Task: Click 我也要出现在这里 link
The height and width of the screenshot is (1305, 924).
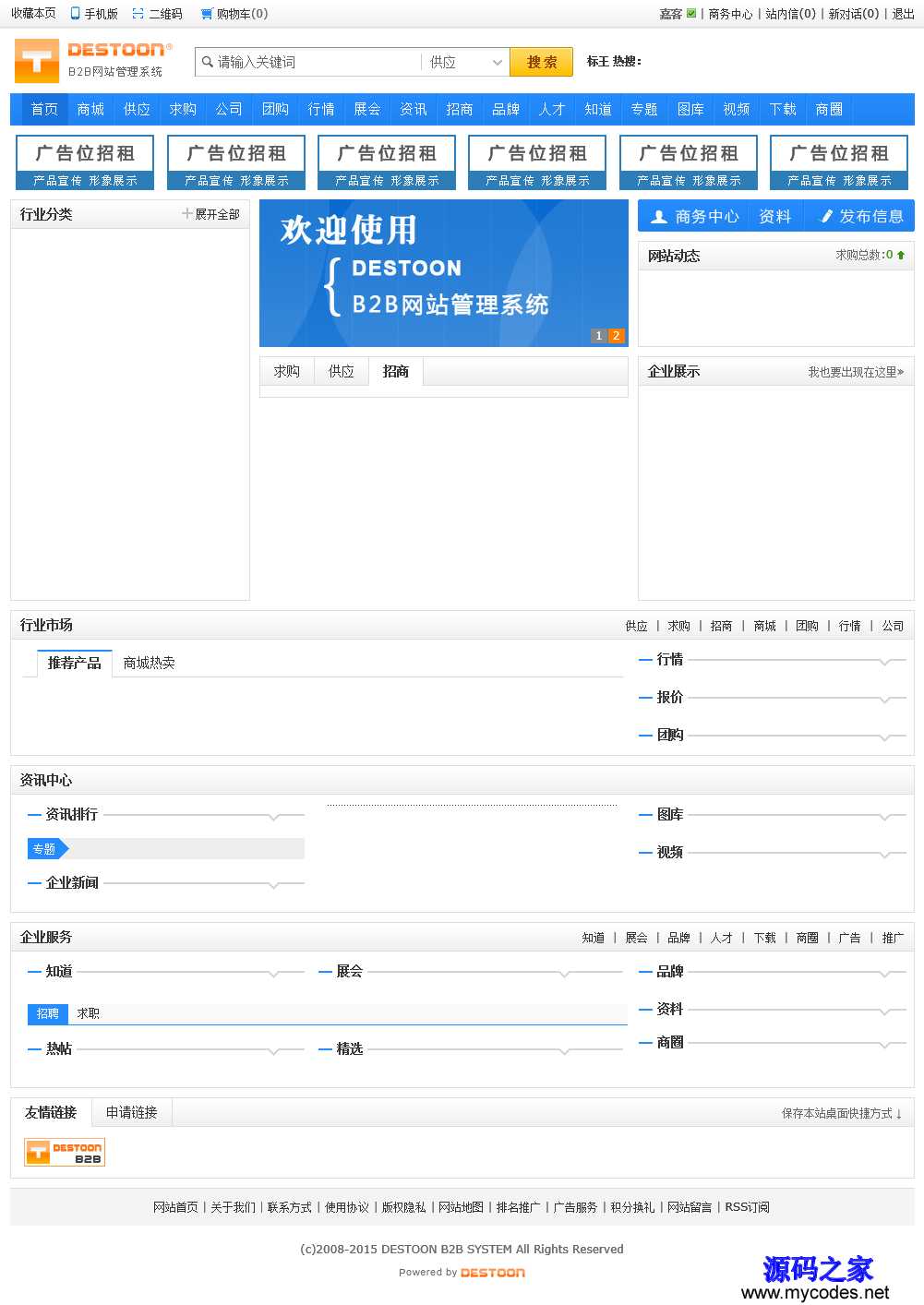Action: (856, 372)
